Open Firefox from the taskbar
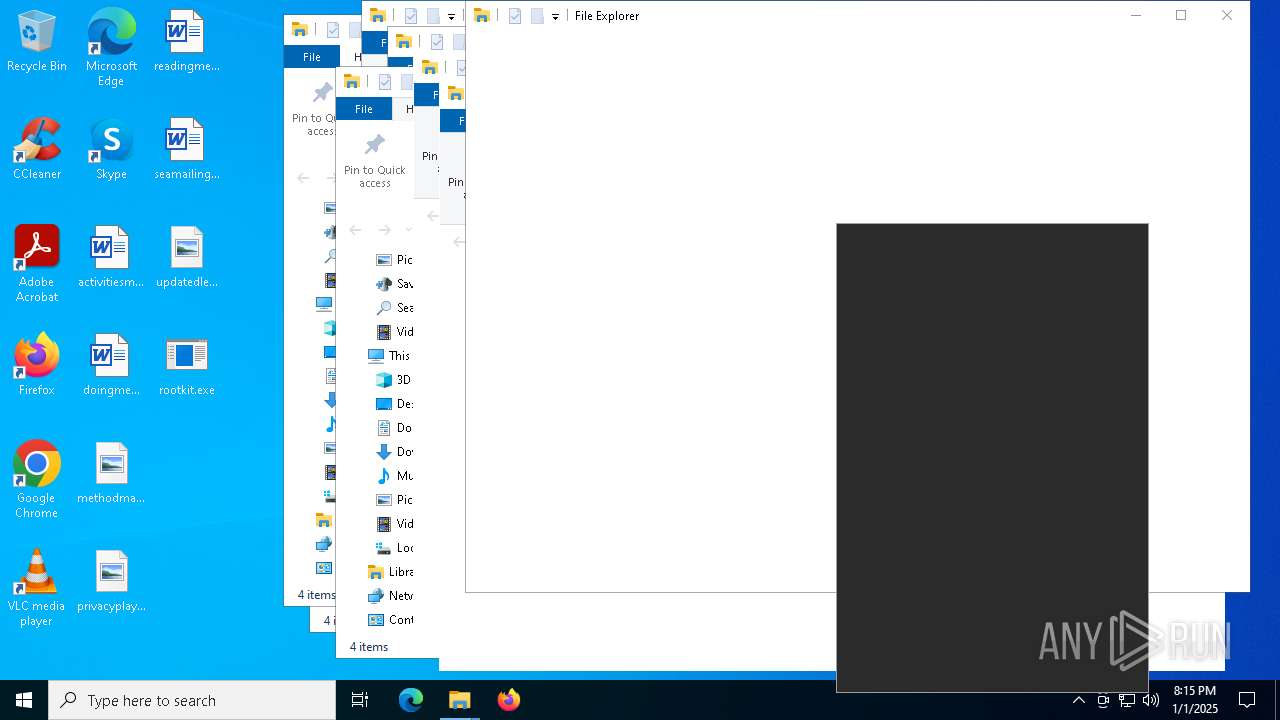The height and width of the screenshot is (720, 1280). [509, 700]
